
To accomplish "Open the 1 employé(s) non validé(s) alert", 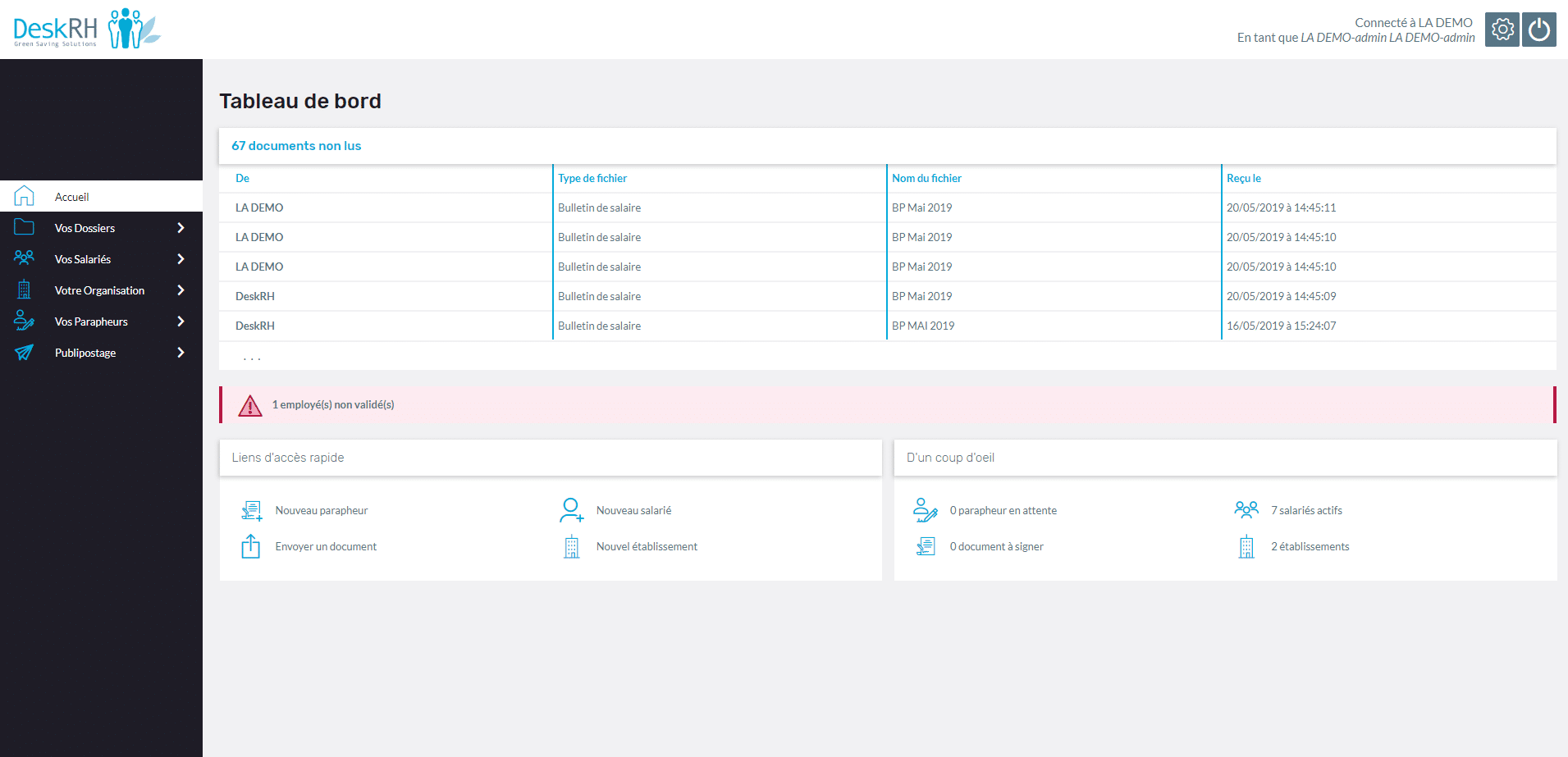I will pyautogui.click(x=888, y=405).
